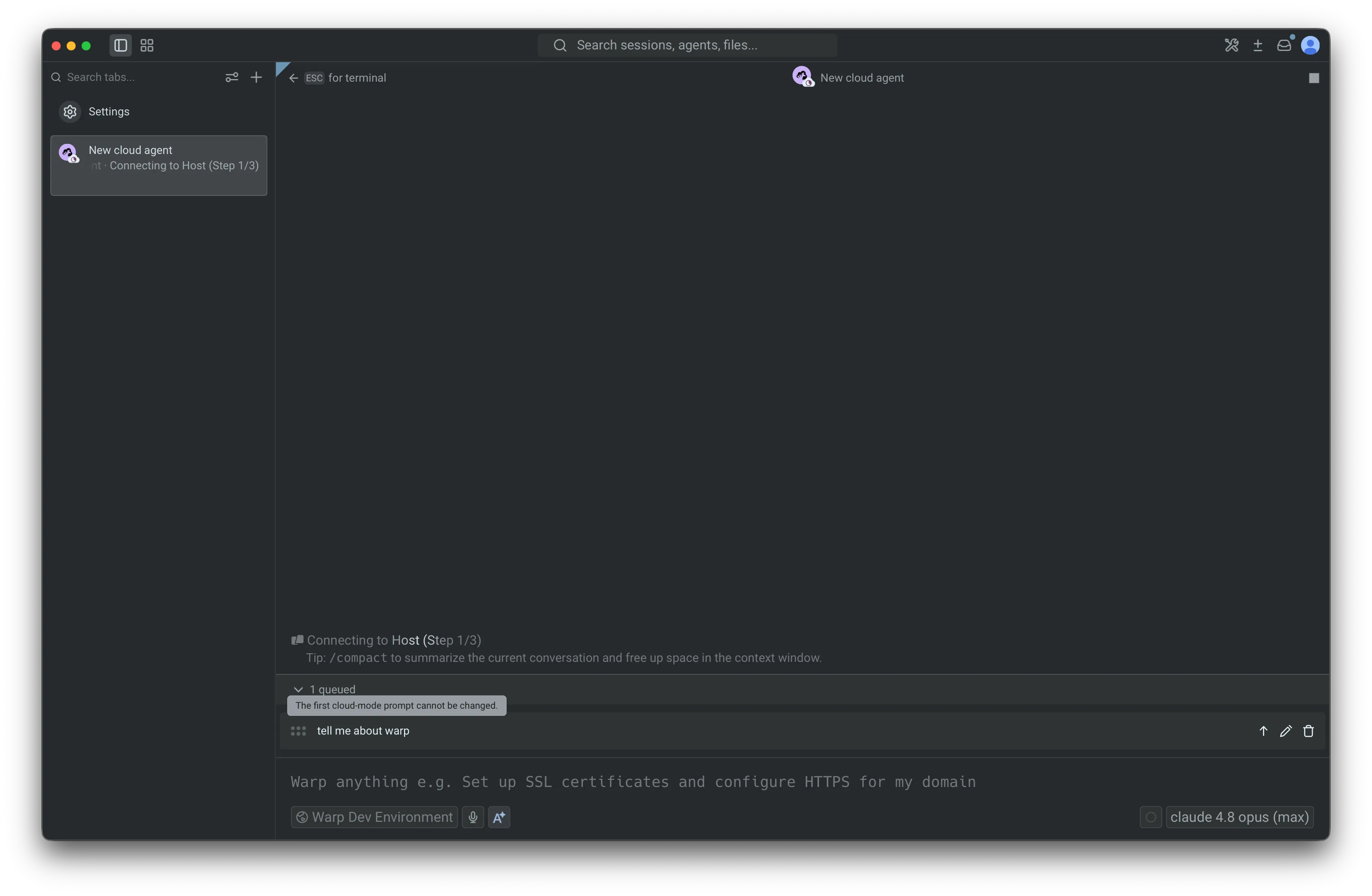Image resolution: width=1372 pixels, height=896 pixels.
Task: Select the New cloud agent tab
Action: click(158, 166)
